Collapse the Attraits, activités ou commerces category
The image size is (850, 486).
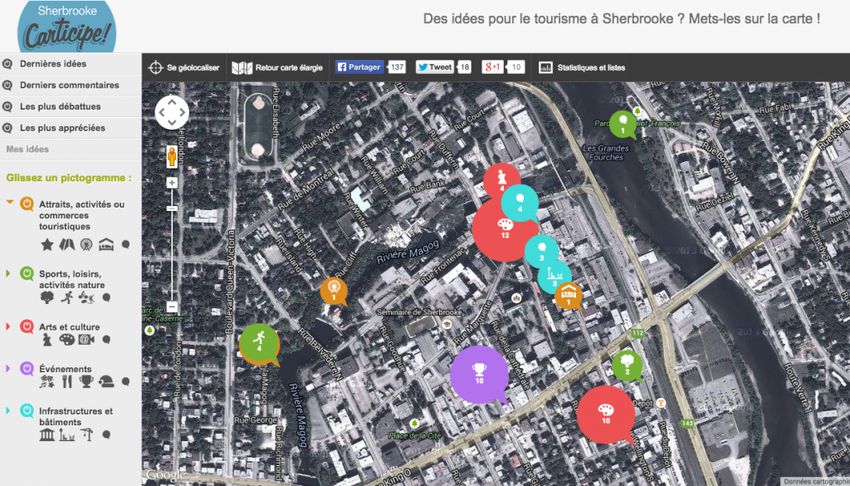(10, 204)
